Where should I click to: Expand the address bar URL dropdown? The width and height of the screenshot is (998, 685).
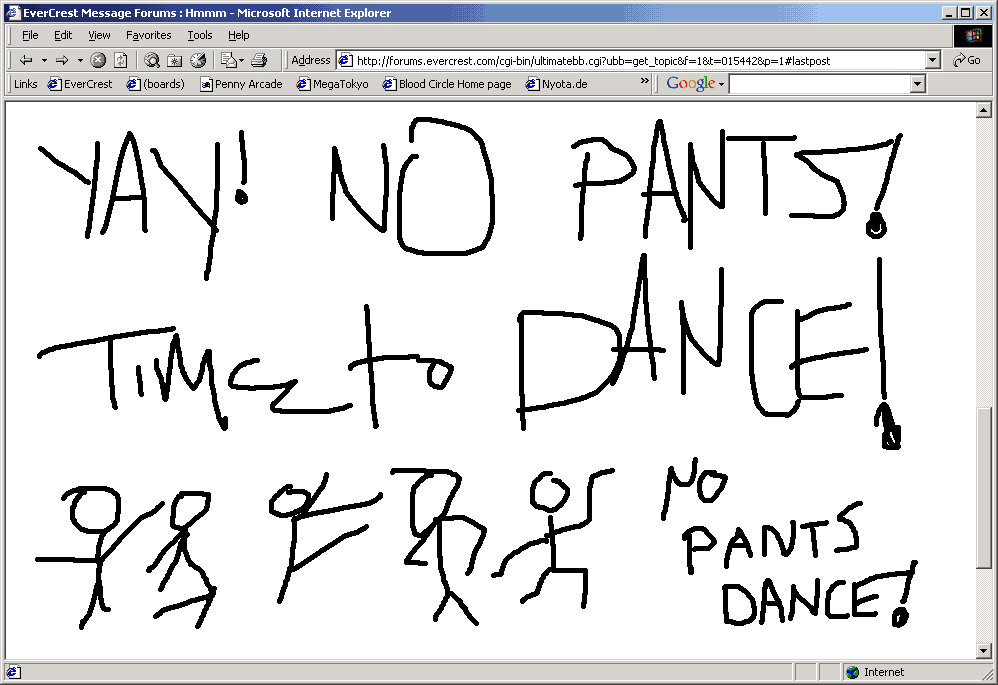(932, 60)
